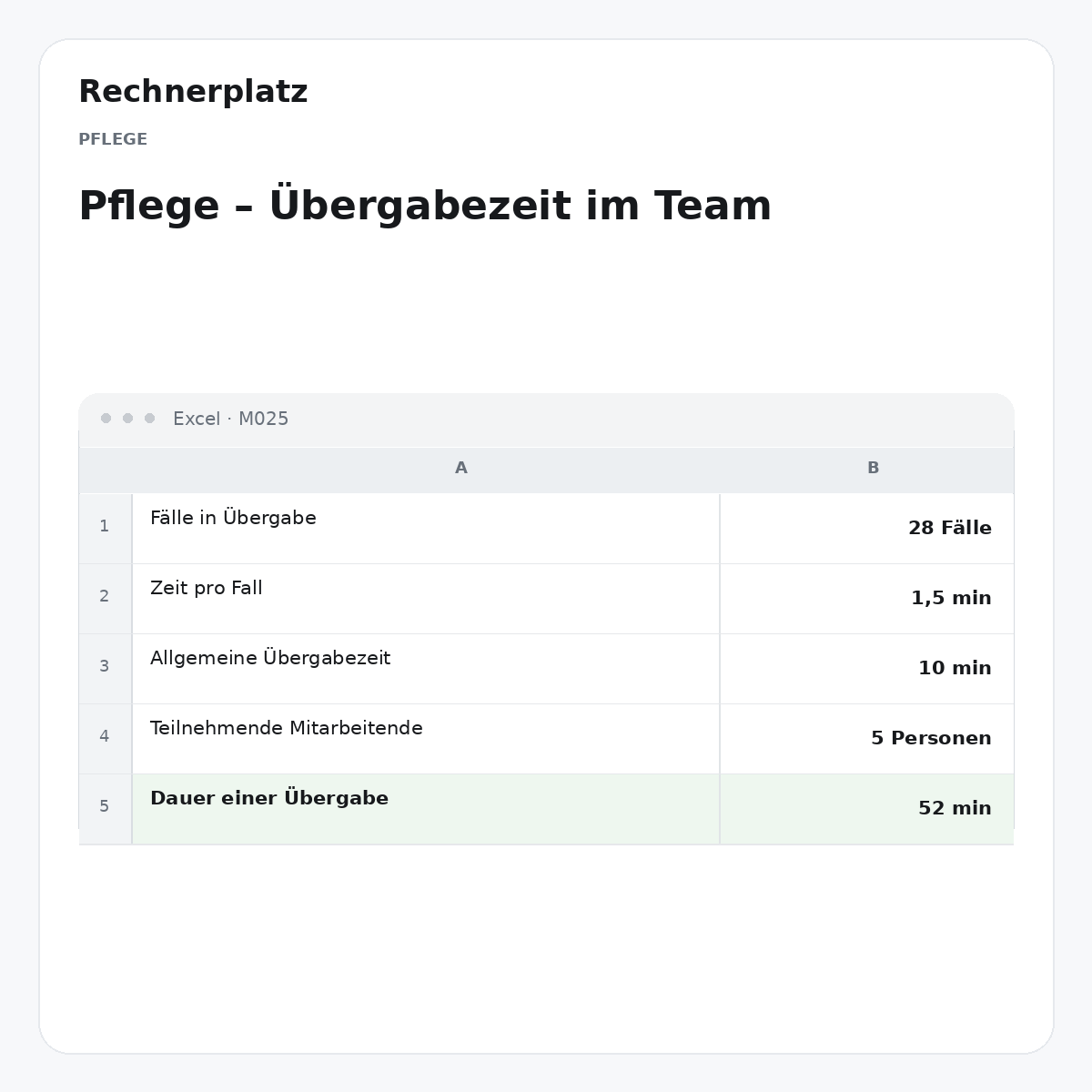Viewport: 1092px width, 1092px height.
Task: Select the heading Pflege – Übergabezeit im Team
Action: 425,206
